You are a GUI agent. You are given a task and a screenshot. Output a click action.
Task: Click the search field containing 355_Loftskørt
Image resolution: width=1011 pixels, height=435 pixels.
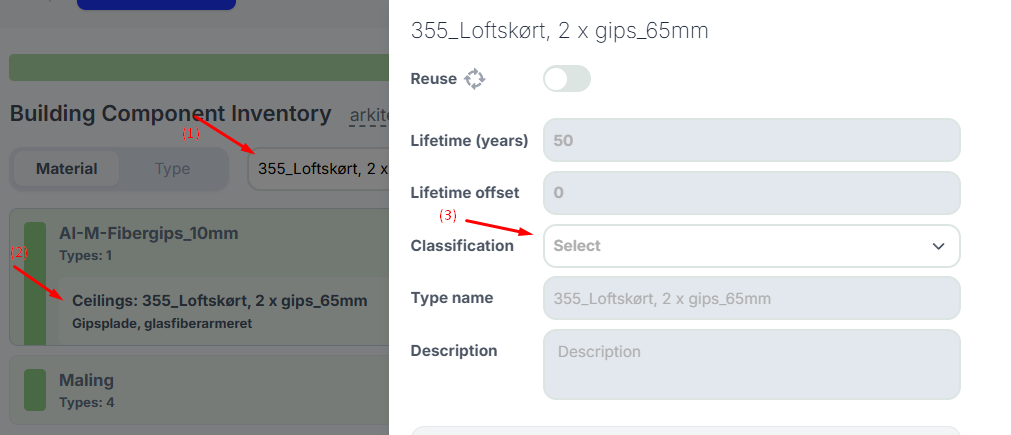318,169
